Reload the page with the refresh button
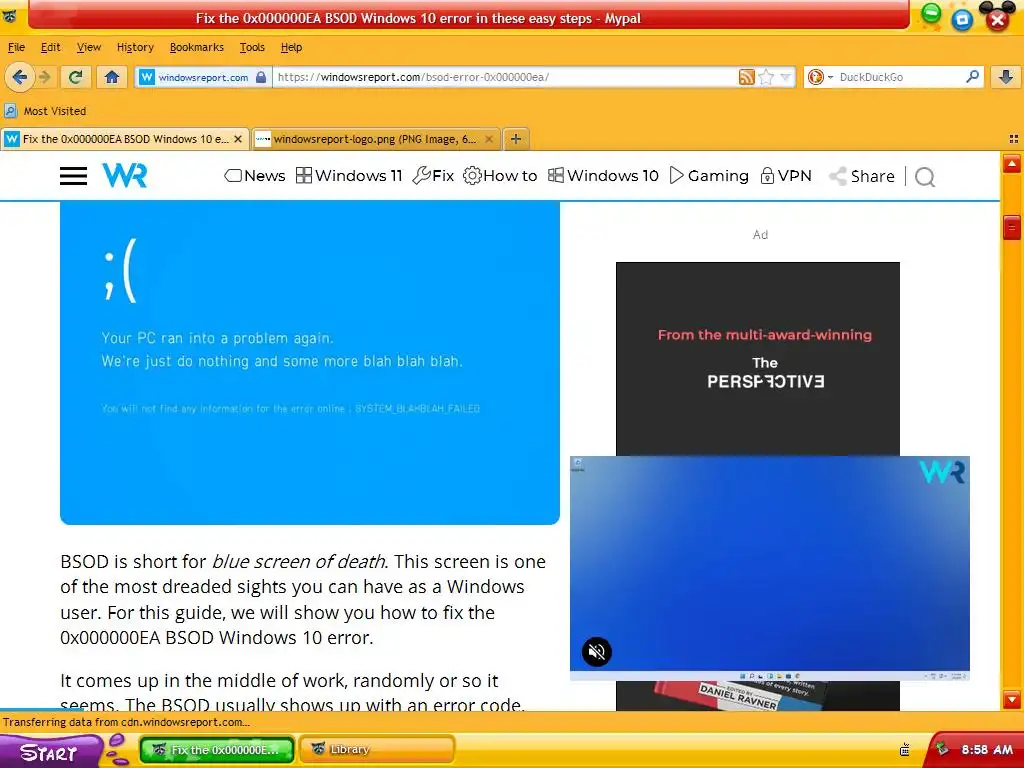1024x768 pixels. 75,77
